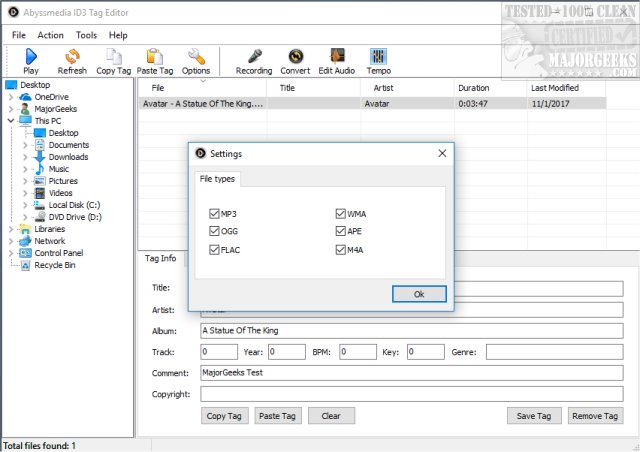Open the File menu

[19, 35]
